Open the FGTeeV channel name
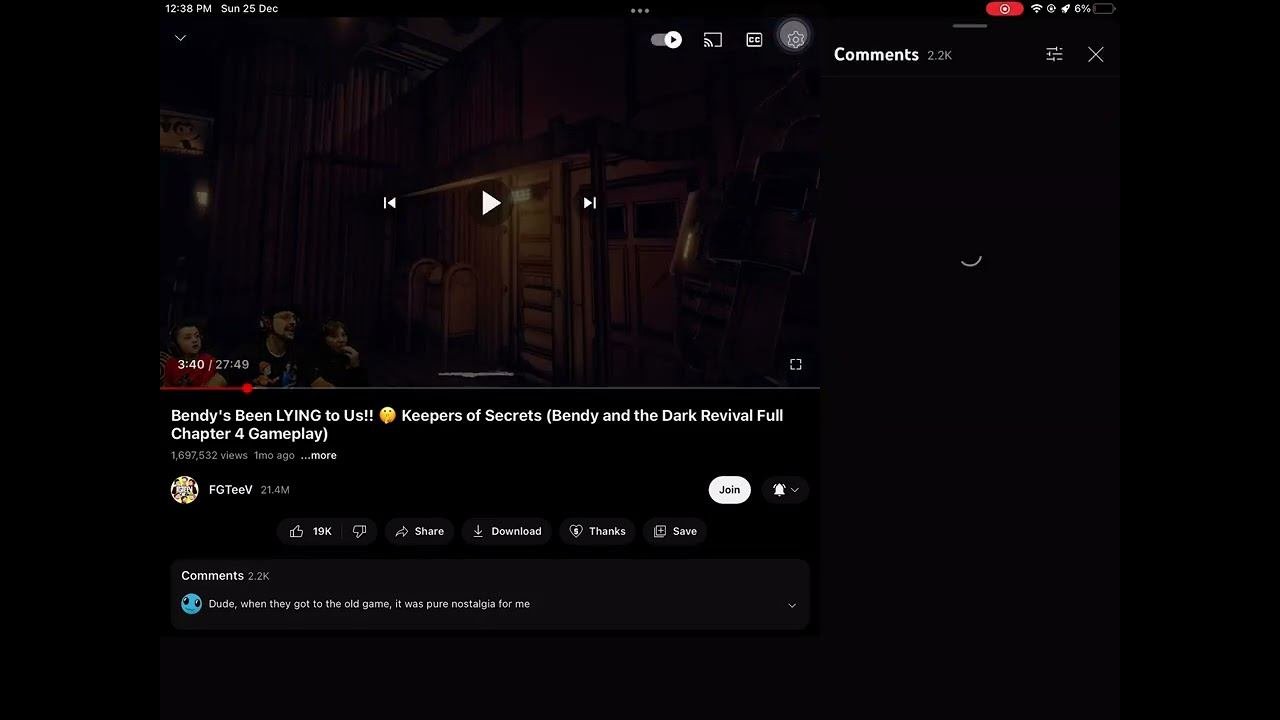This screenshot has width=1280, height=720. (x=231, y=490)
